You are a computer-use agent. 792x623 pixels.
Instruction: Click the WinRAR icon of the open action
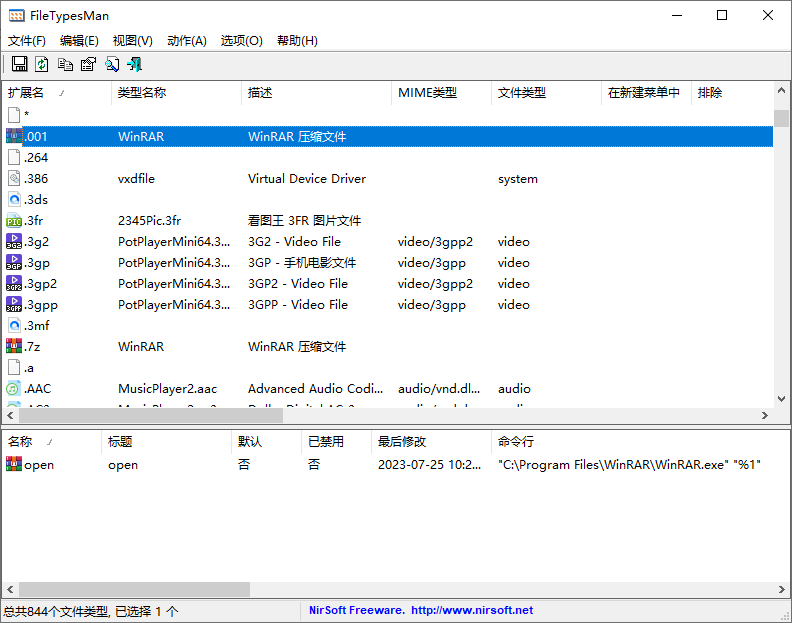point(14,465)
